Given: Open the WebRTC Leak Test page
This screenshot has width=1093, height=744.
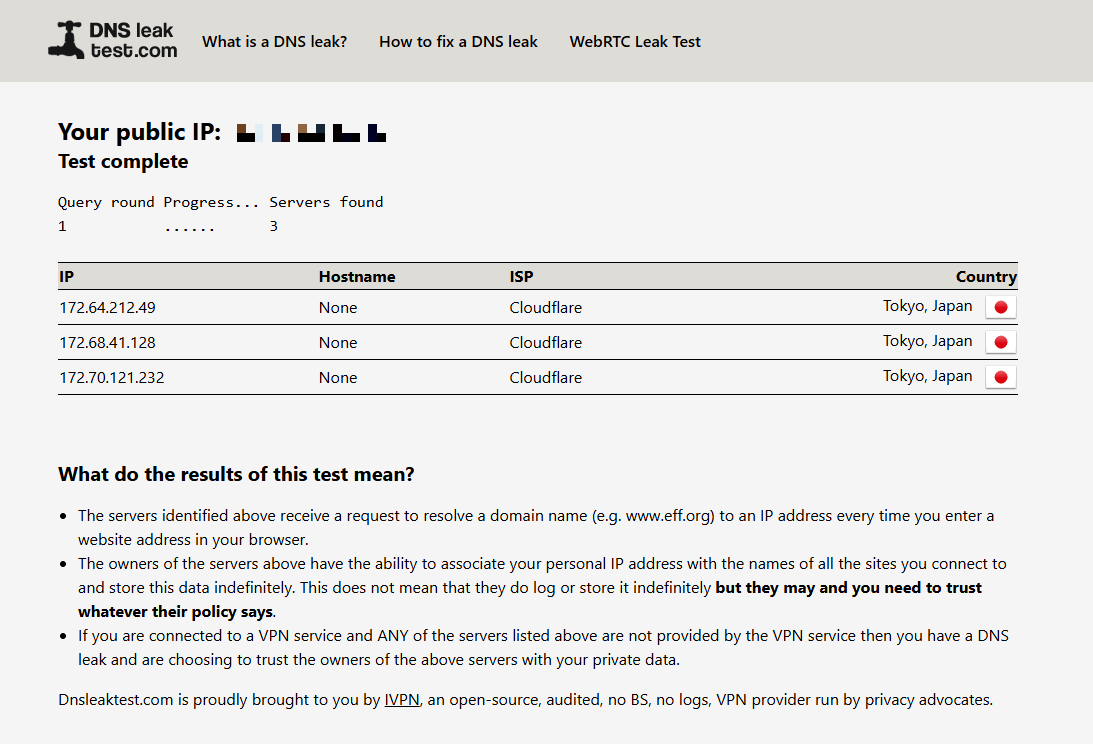Looking at the screenshot, I should [x=635, y=42].
